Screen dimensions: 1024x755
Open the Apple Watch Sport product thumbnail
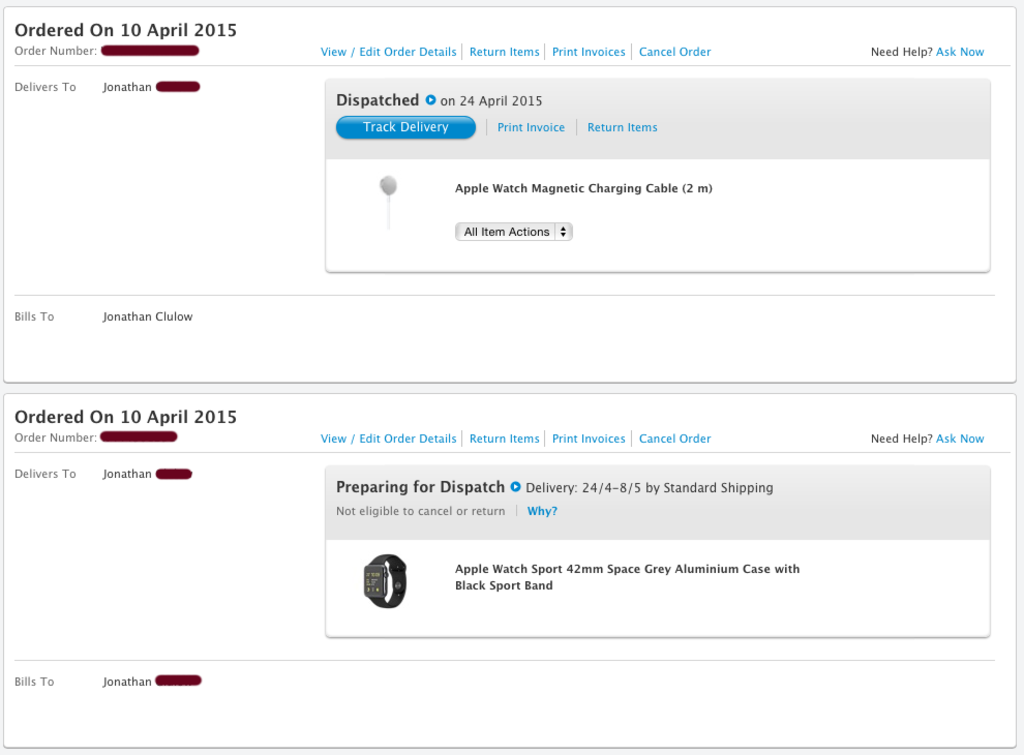(385, 581)
